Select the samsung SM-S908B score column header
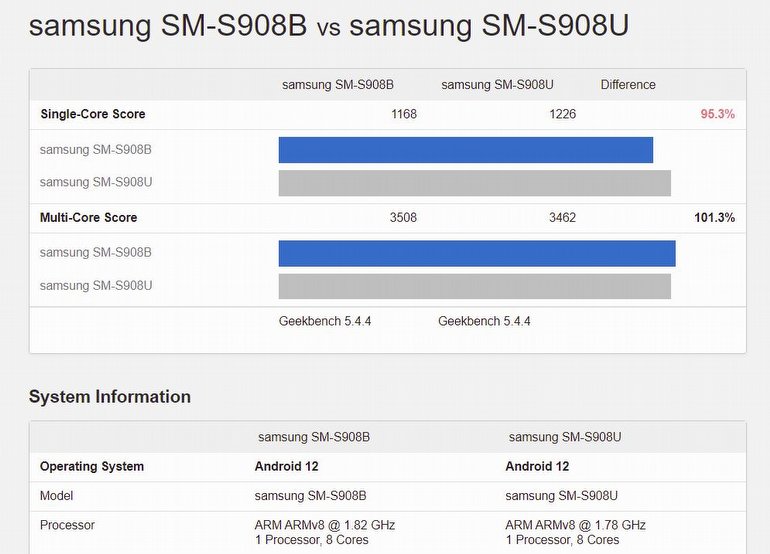This screenshot has height=554, width=770. pyautogui.click(x=338, y=85)
